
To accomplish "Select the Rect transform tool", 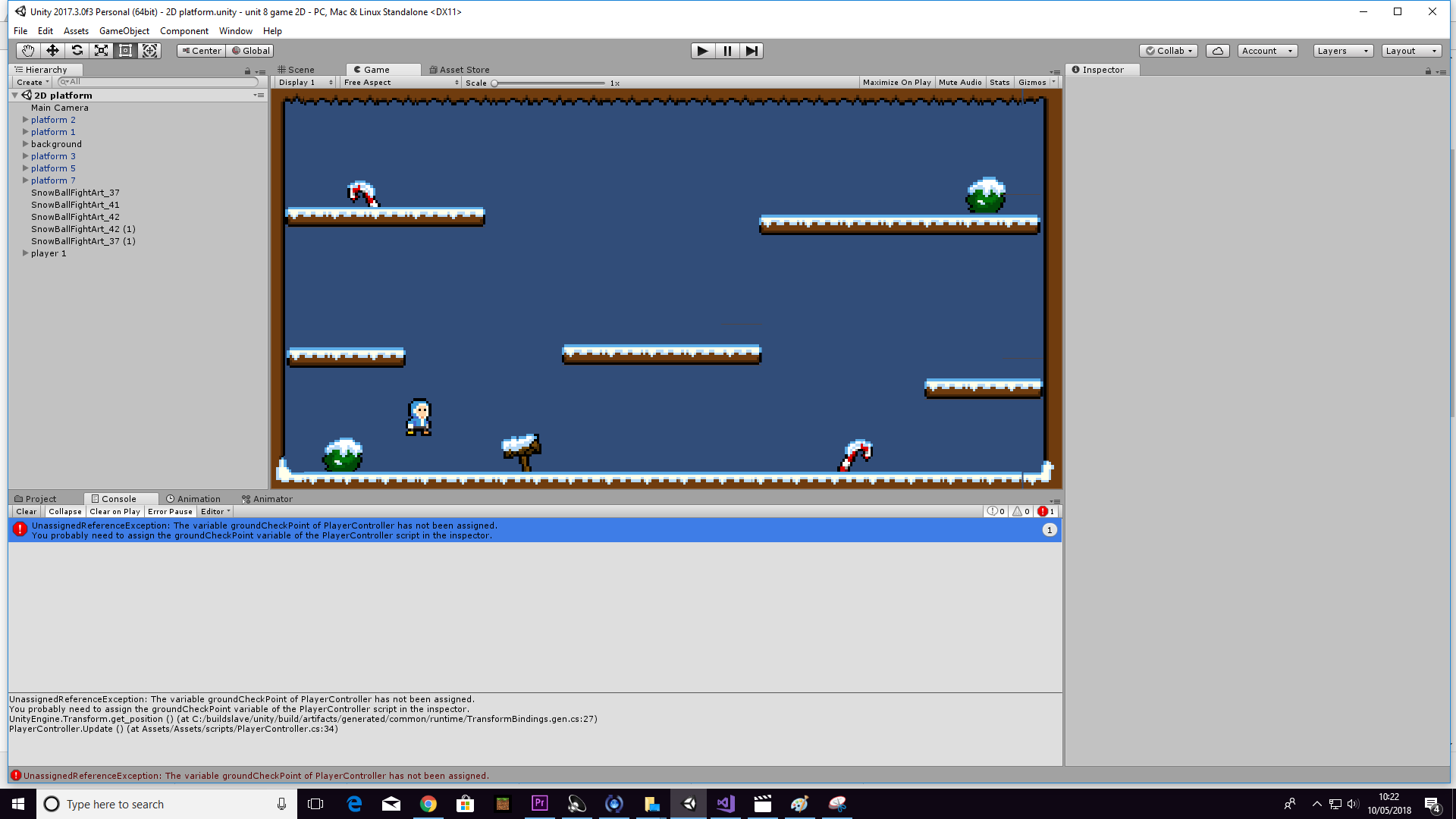I will pyautogui.click(x=126, y=51).
